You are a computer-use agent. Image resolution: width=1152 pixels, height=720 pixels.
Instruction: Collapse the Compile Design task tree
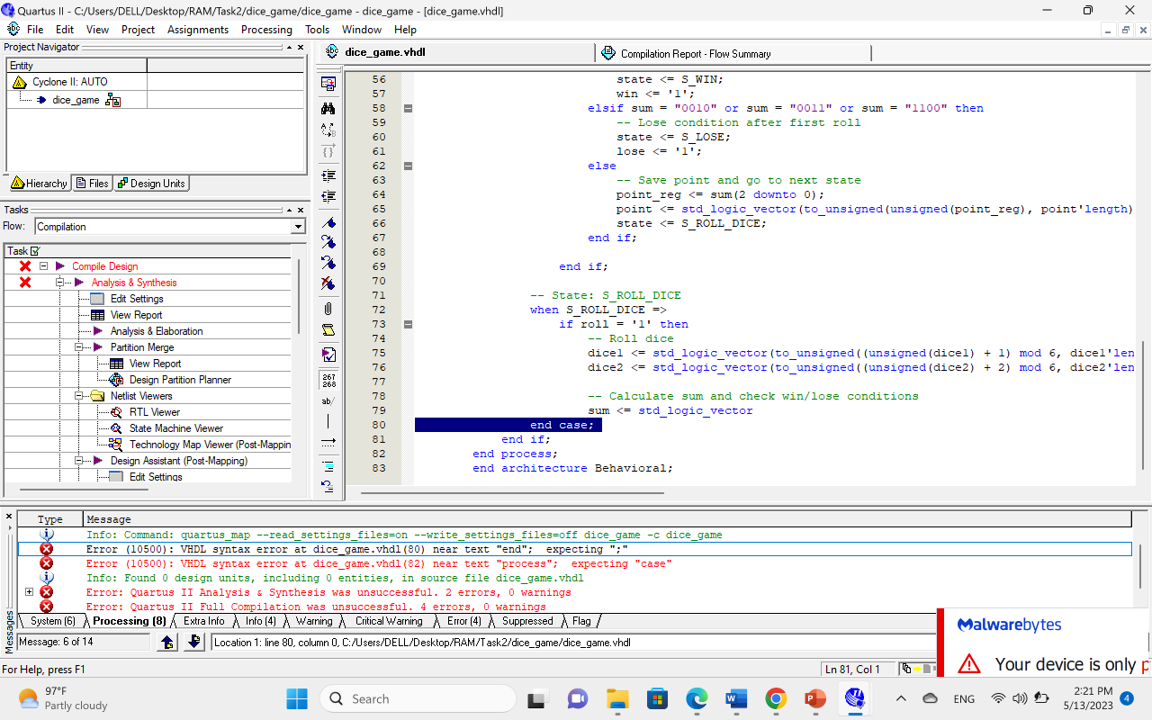pos(44,266)
